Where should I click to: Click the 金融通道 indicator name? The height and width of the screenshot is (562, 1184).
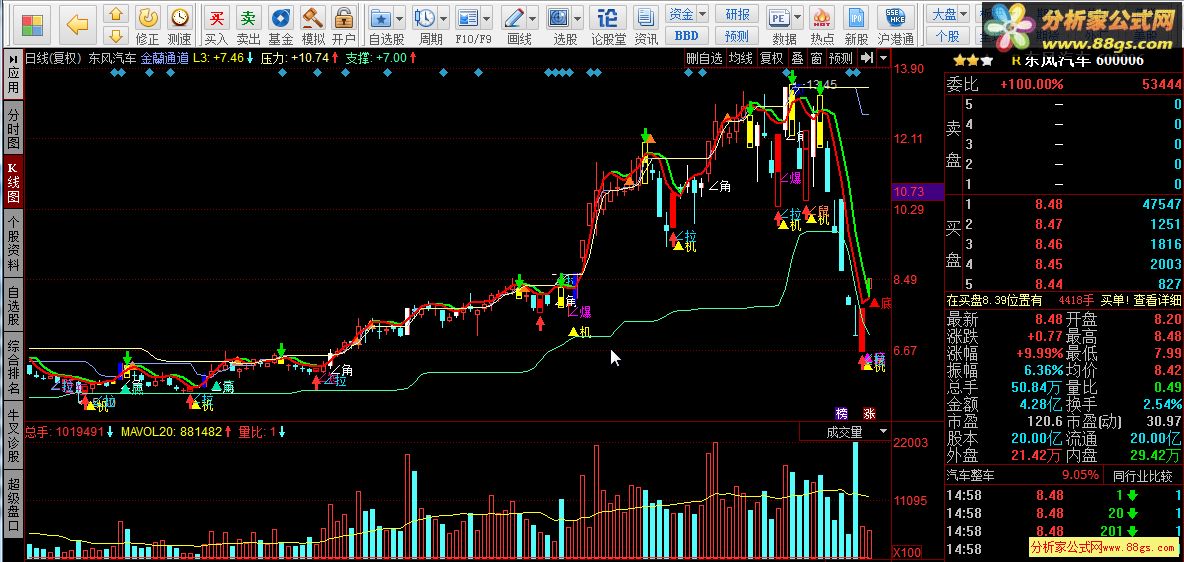pyautogui.click(x=164, y=57)
